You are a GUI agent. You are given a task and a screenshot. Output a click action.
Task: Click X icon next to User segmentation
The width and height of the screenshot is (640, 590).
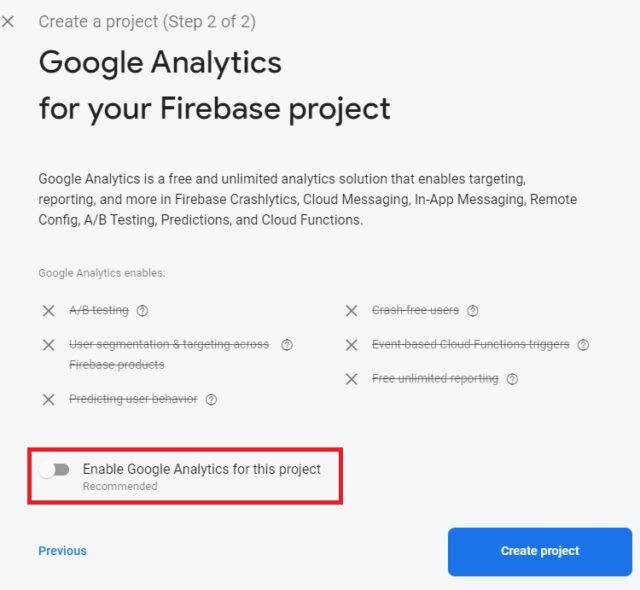pyautogui.click(x=49, y=345)
